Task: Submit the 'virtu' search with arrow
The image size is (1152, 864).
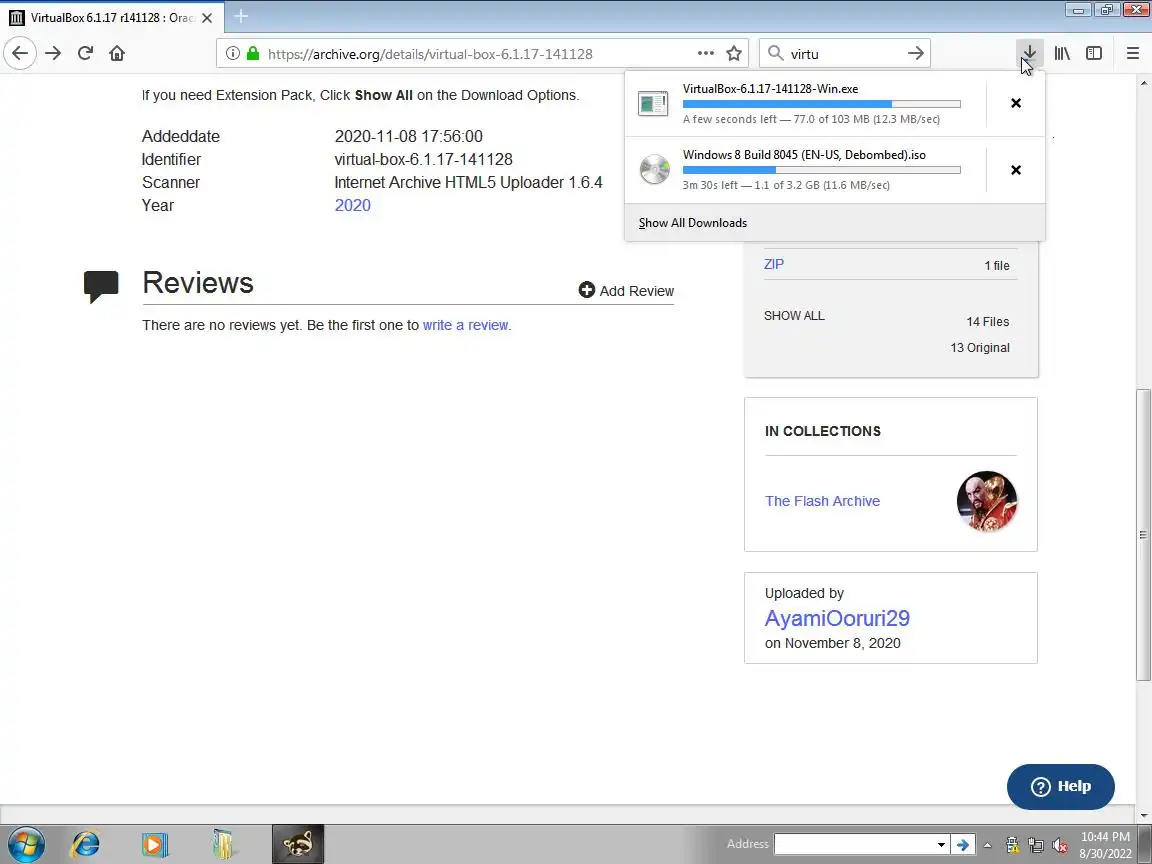Action: 915,53
